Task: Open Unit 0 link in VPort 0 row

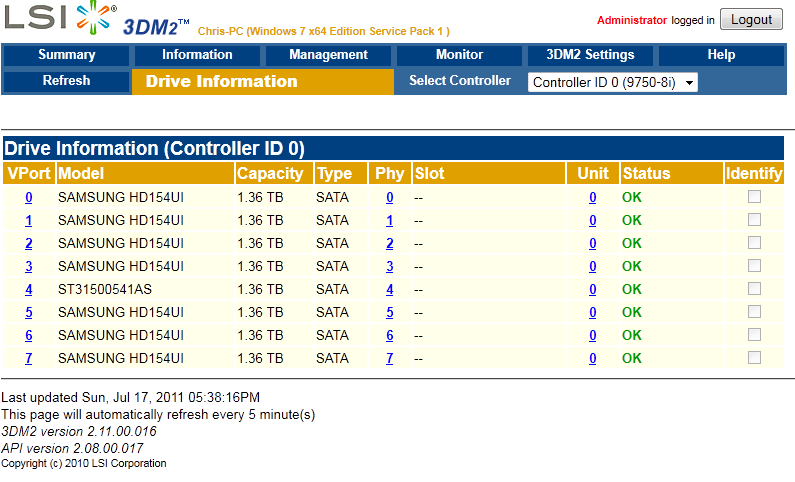Action: pyautogui.click(x=592, y=197)
